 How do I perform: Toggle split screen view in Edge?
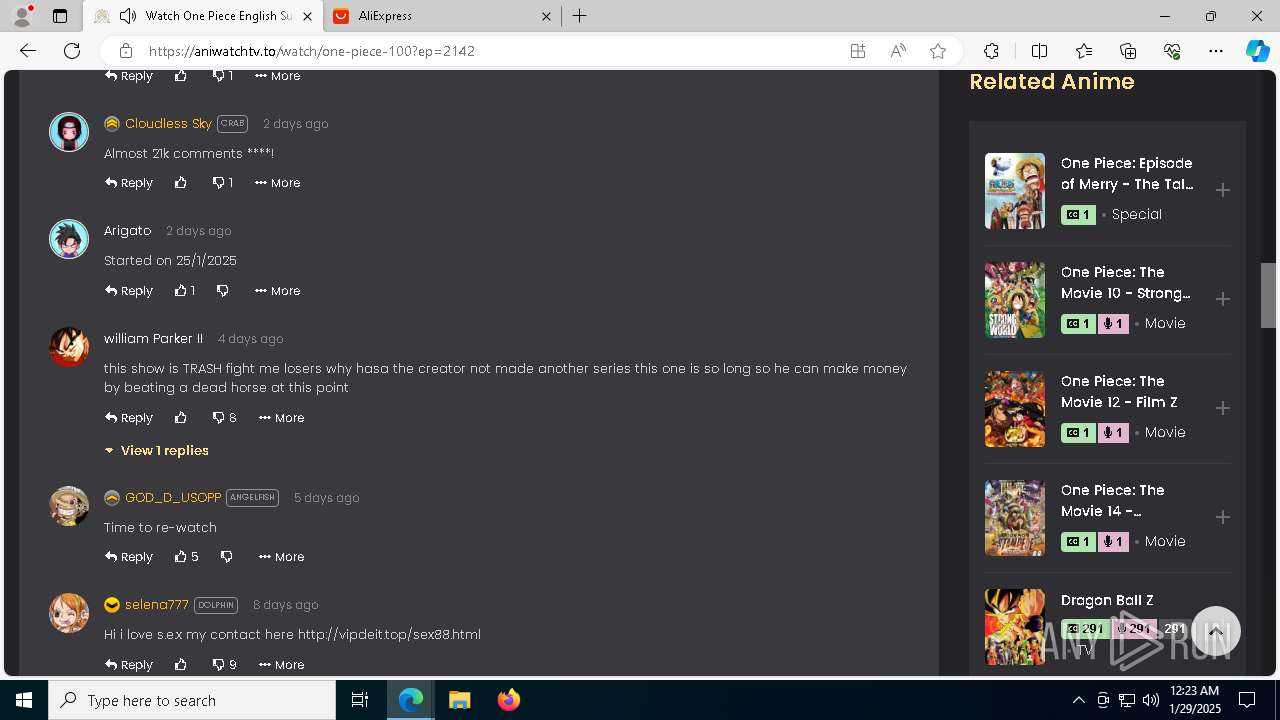click(x=1039, y=51)
